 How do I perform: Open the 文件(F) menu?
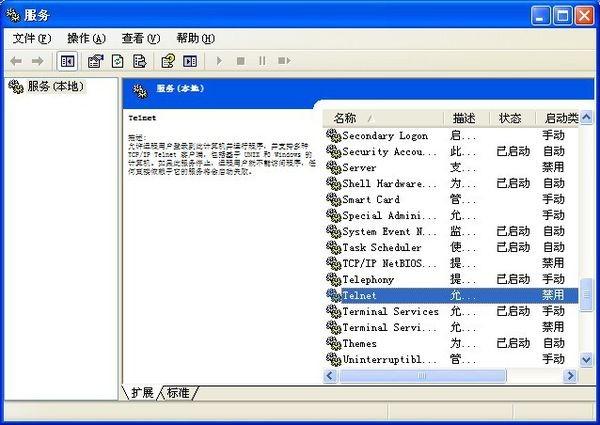[x=32, y=38]
